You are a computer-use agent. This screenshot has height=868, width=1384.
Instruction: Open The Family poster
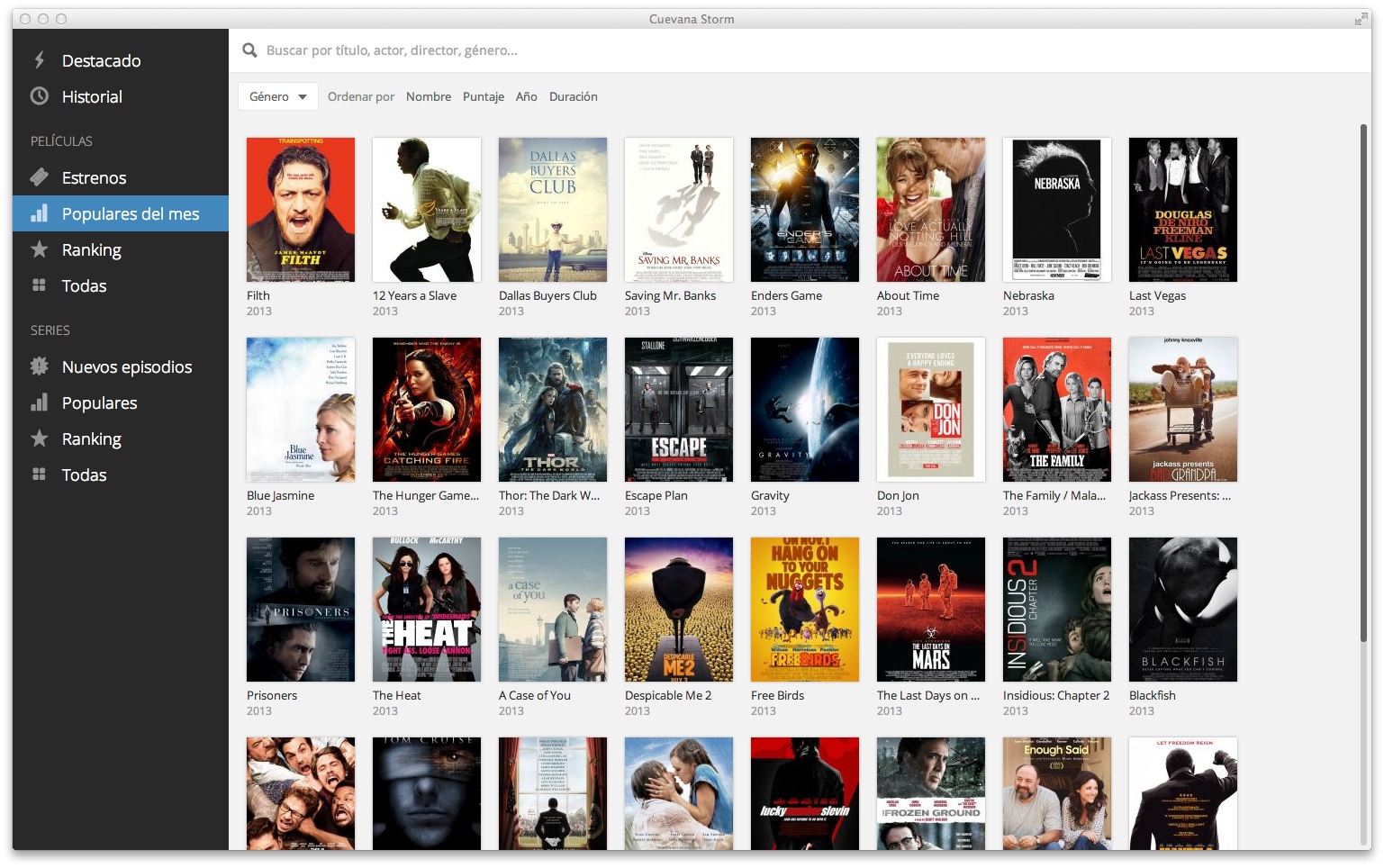[x=1057, y=410]
